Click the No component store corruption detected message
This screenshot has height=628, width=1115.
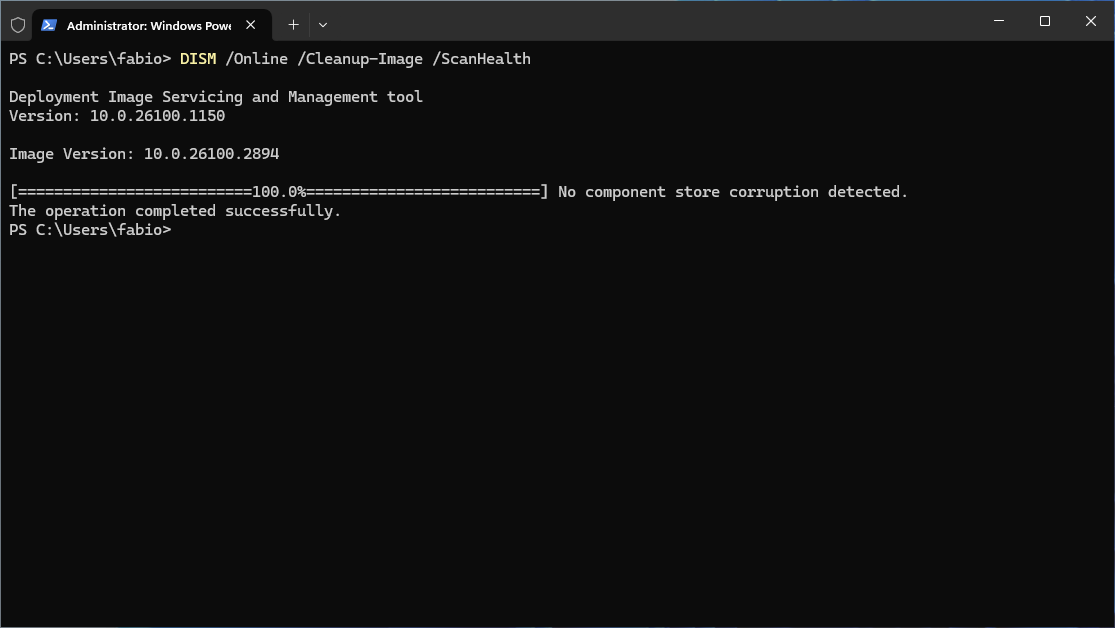pyautogui.click(x=732, y=192)
